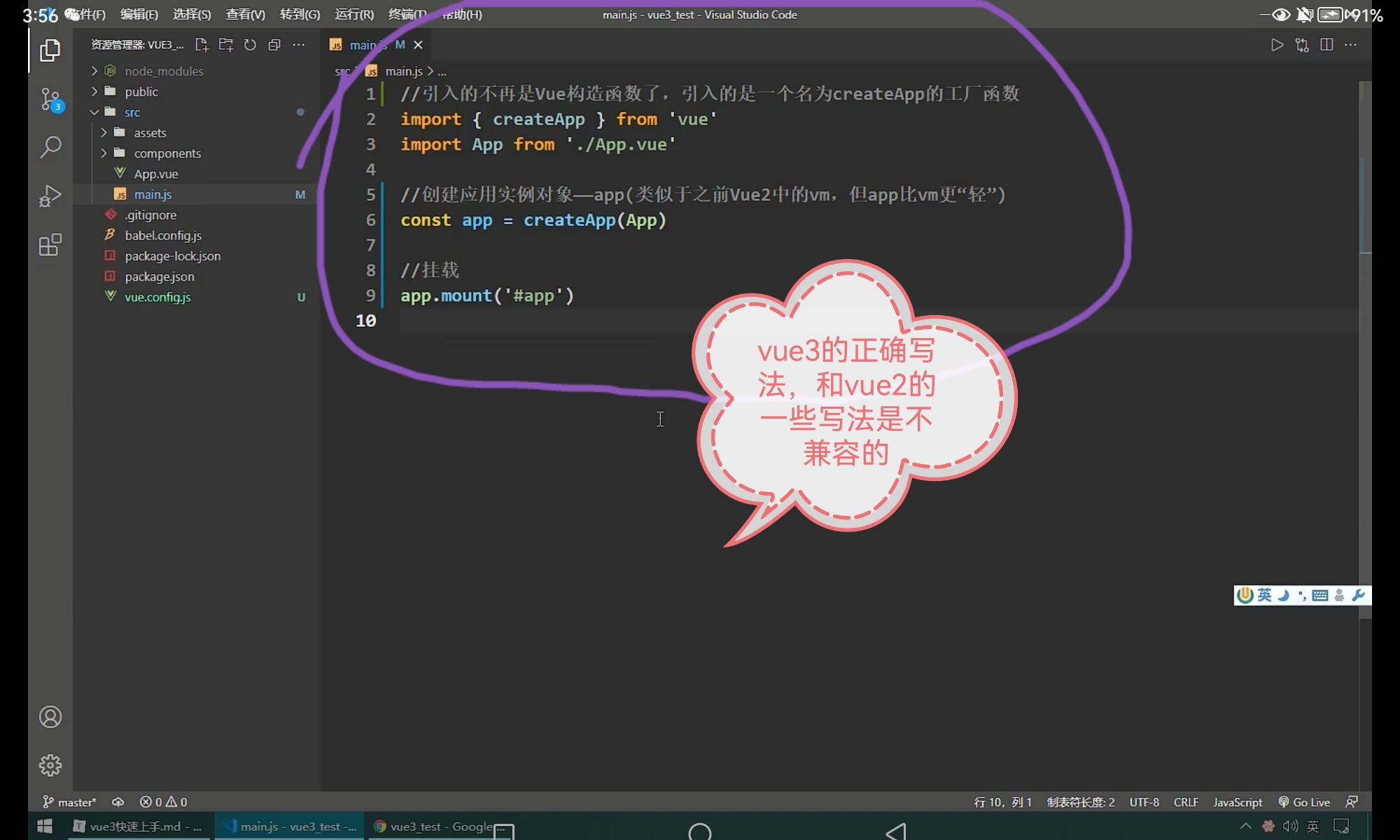This screenshot has height=840, width=1400.
Task: Collapse the src folder
Action: [x=132, y=112]
